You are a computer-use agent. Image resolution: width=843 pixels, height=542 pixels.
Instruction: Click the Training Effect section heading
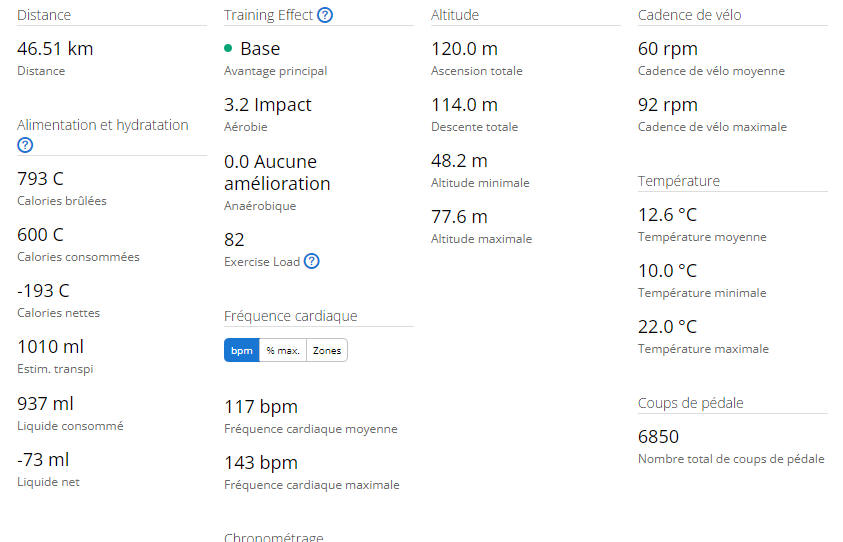pos(268,15)
